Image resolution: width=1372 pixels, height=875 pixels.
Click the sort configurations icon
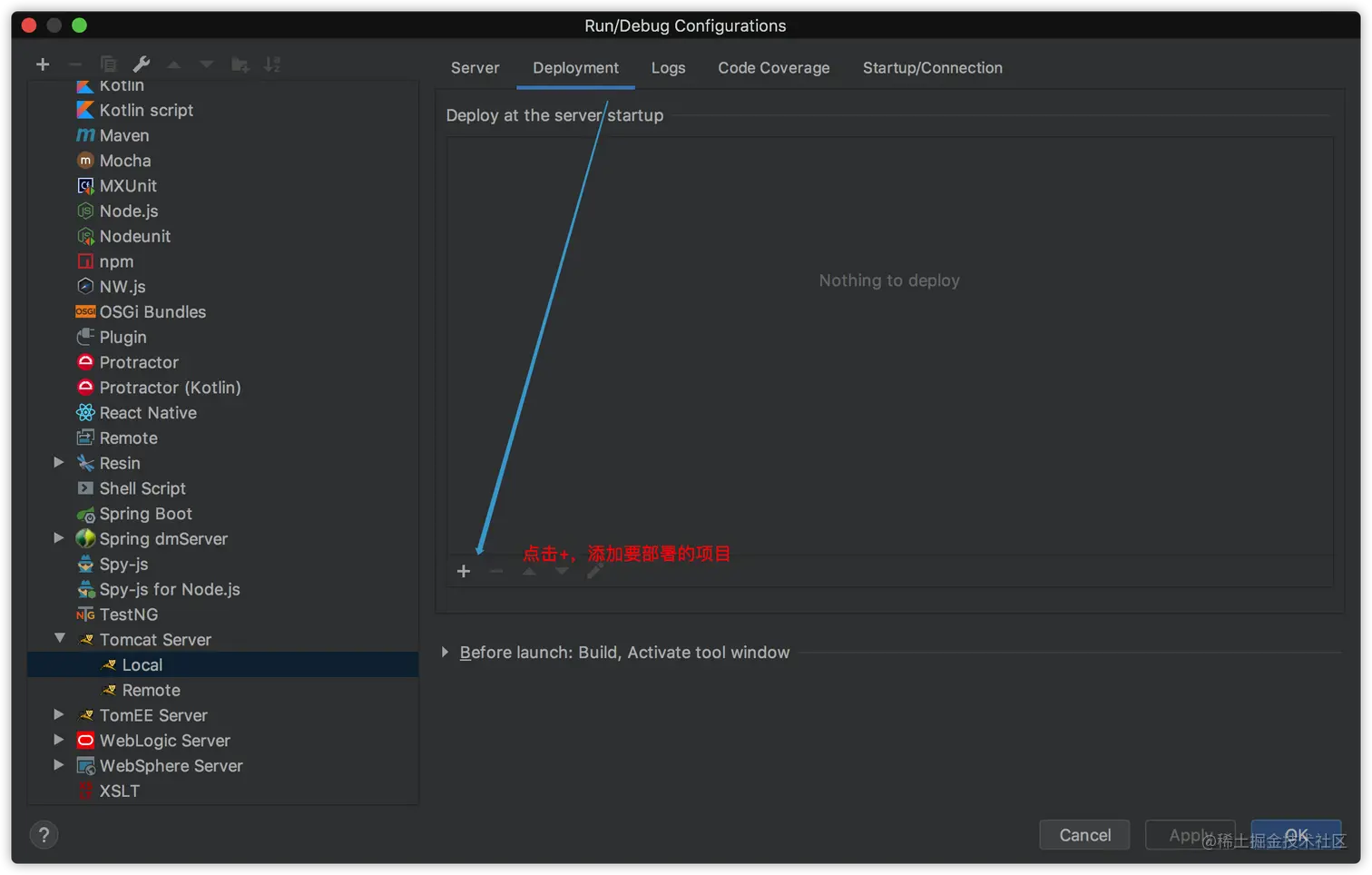[x=272, y=64]
